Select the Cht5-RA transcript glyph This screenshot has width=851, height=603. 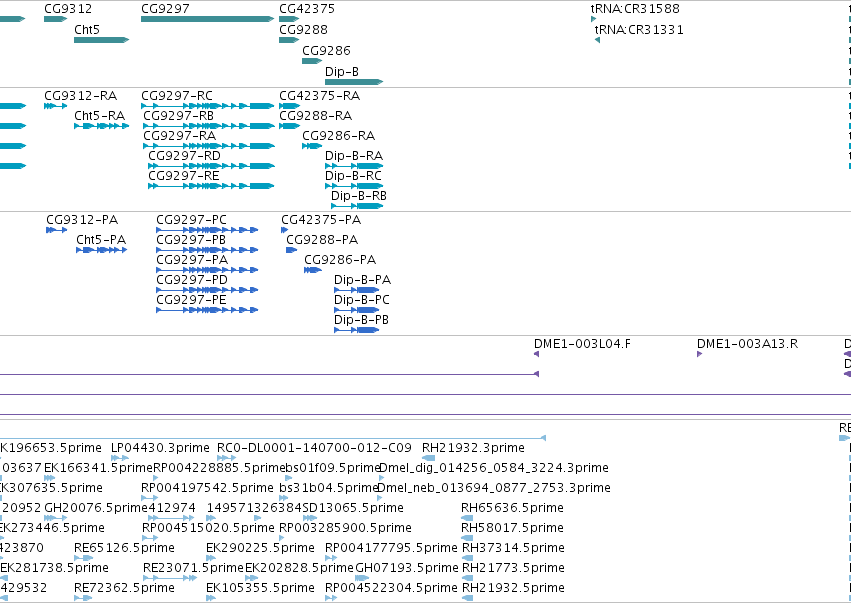[101, 126]
